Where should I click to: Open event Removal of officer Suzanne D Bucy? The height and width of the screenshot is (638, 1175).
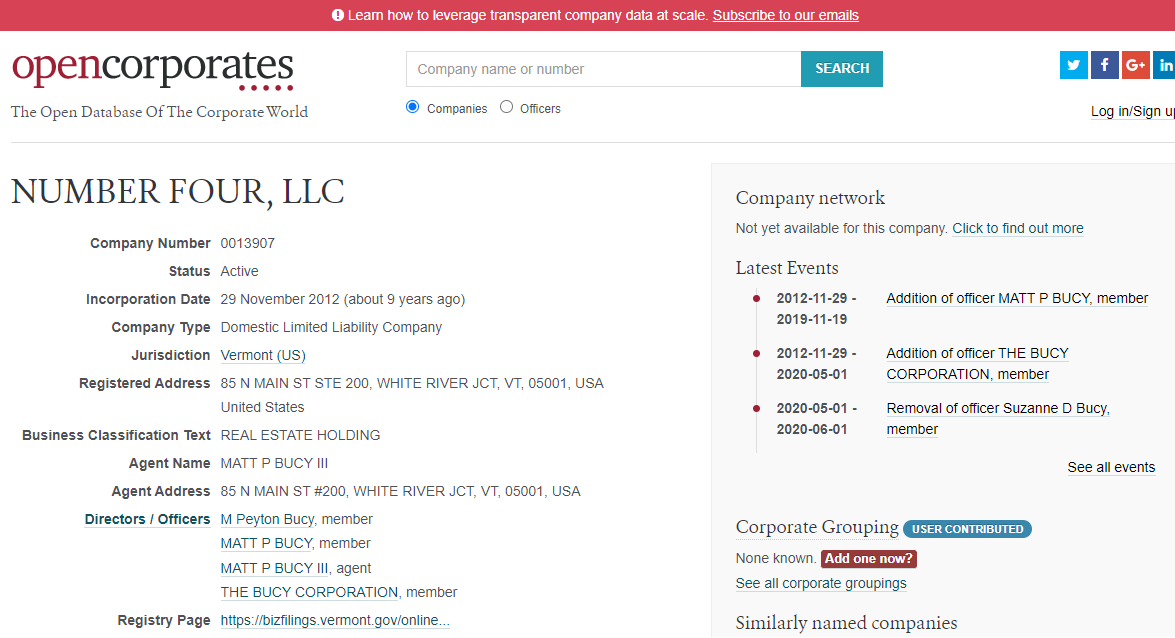point(997,418)
